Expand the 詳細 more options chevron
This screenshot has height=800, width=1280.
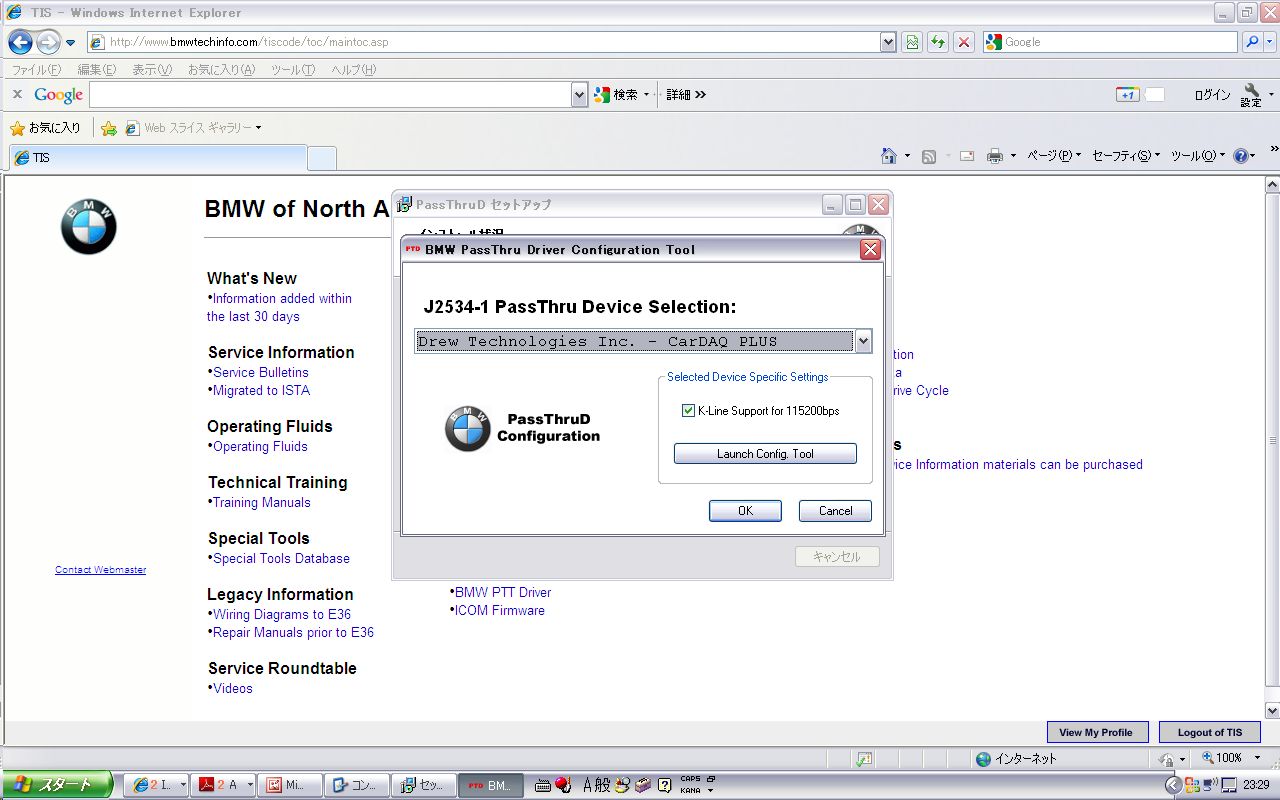[x=687, y=94]
